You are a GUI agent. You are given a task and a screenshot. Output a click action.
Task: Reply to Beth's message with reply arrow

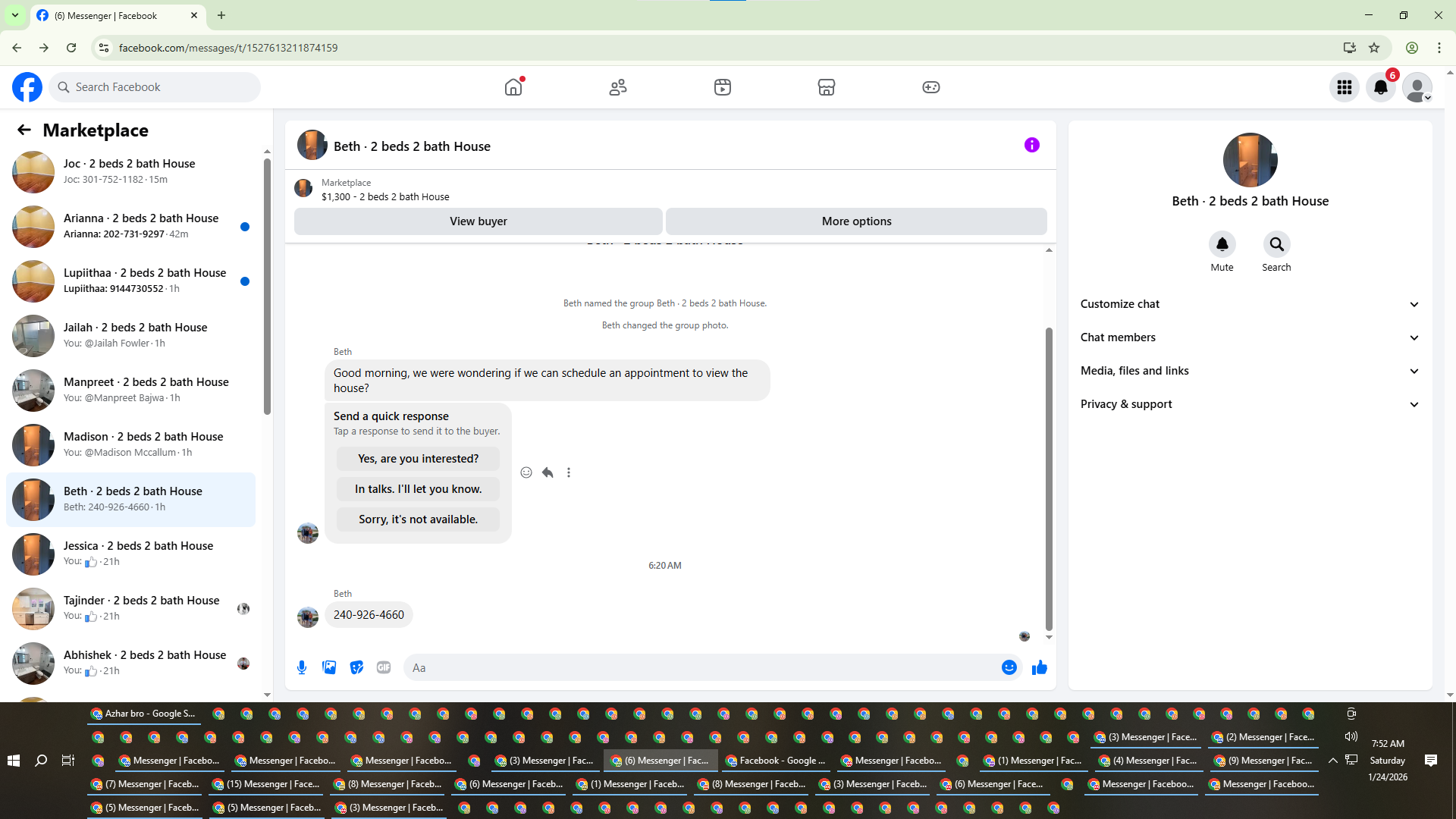tap(548, 472)
